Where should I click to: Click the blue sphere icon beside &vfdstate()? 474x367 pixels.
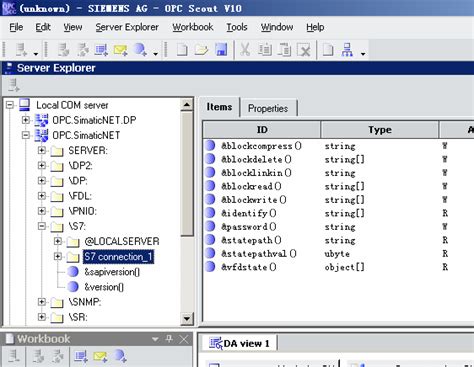pos(210,267)
